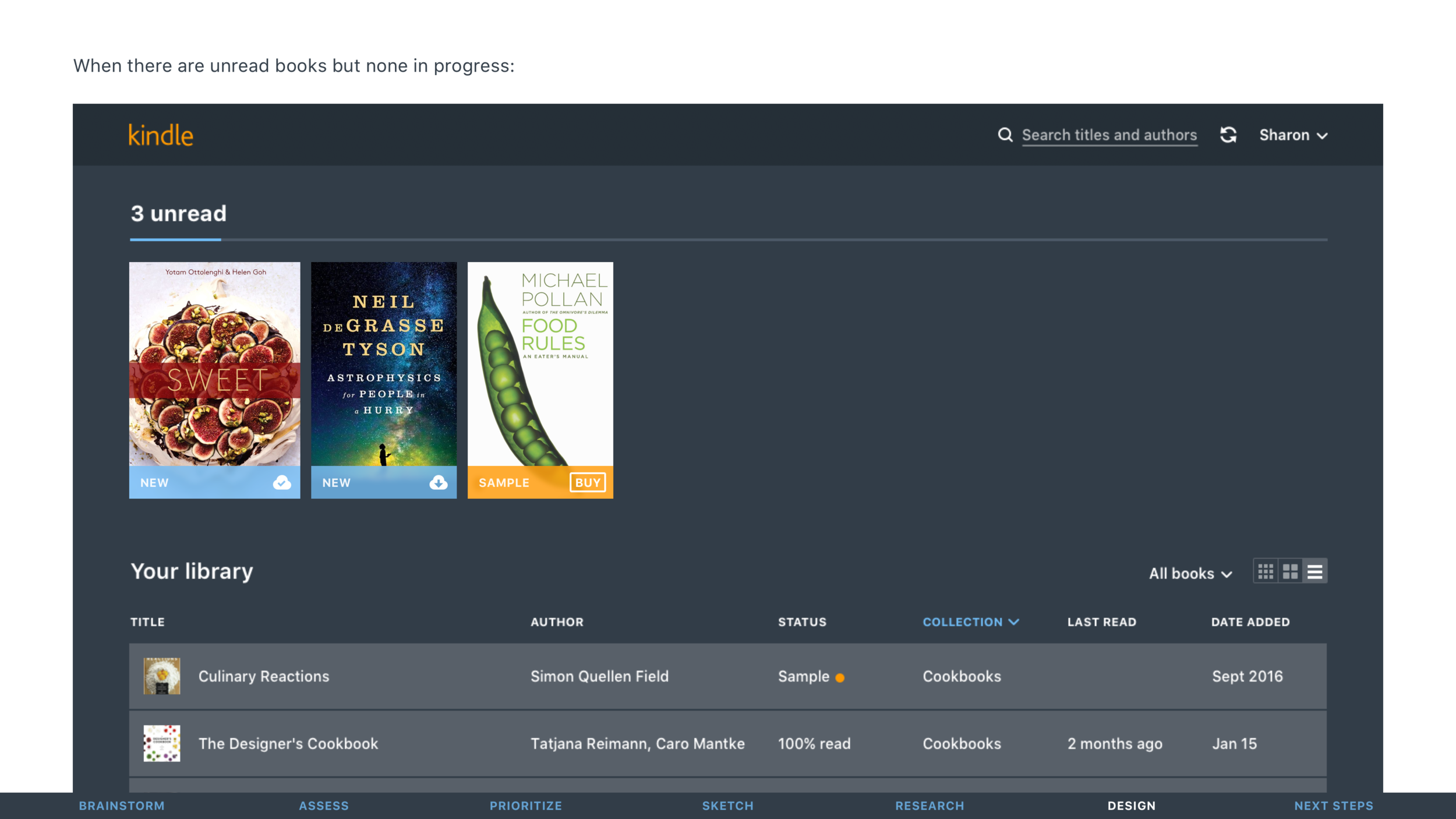
Task: Click the orange status dot beside Sample
Action: [840, 677]
